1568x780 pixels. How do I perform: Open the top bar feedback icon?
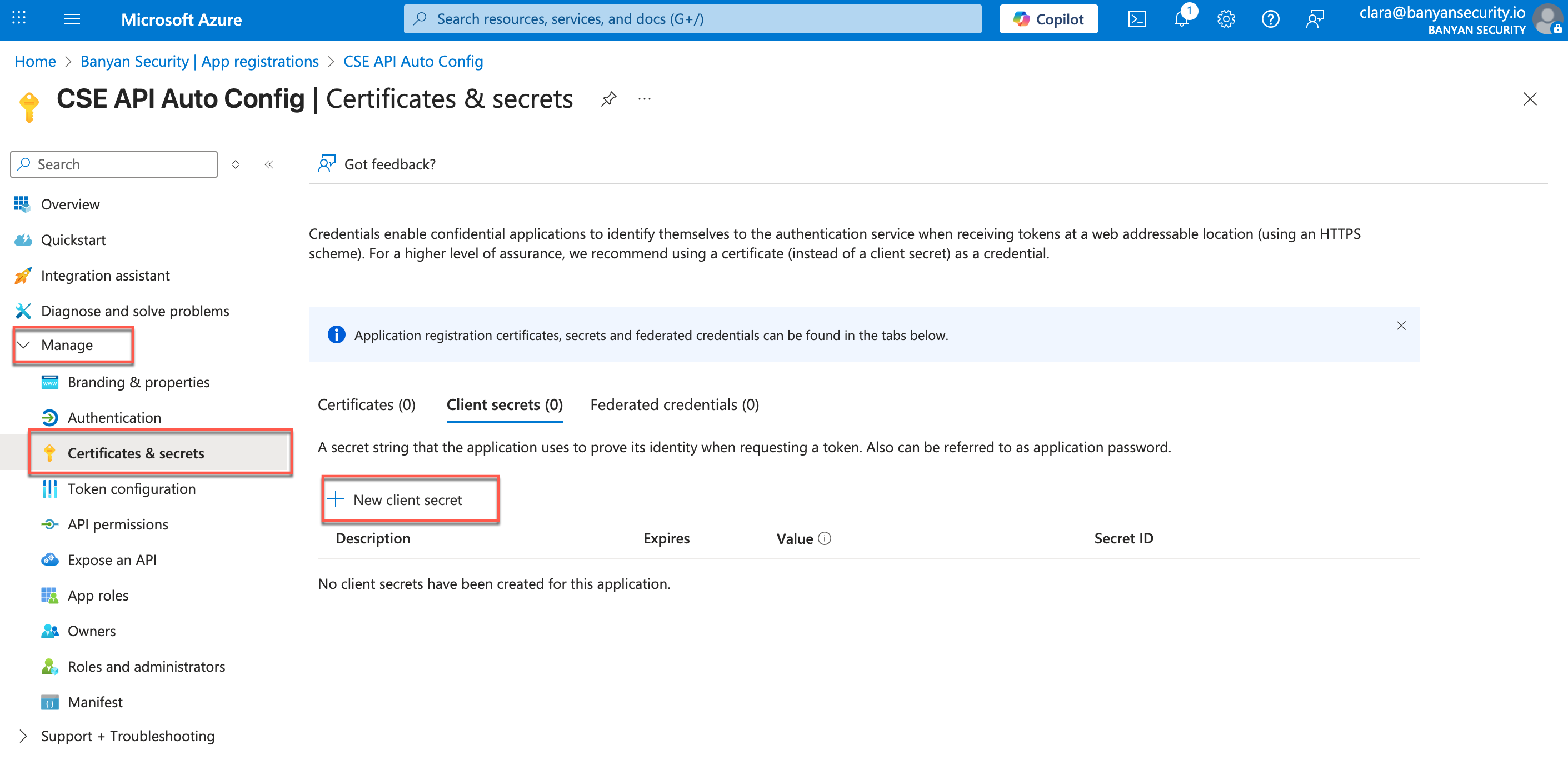click(1315, 19)
